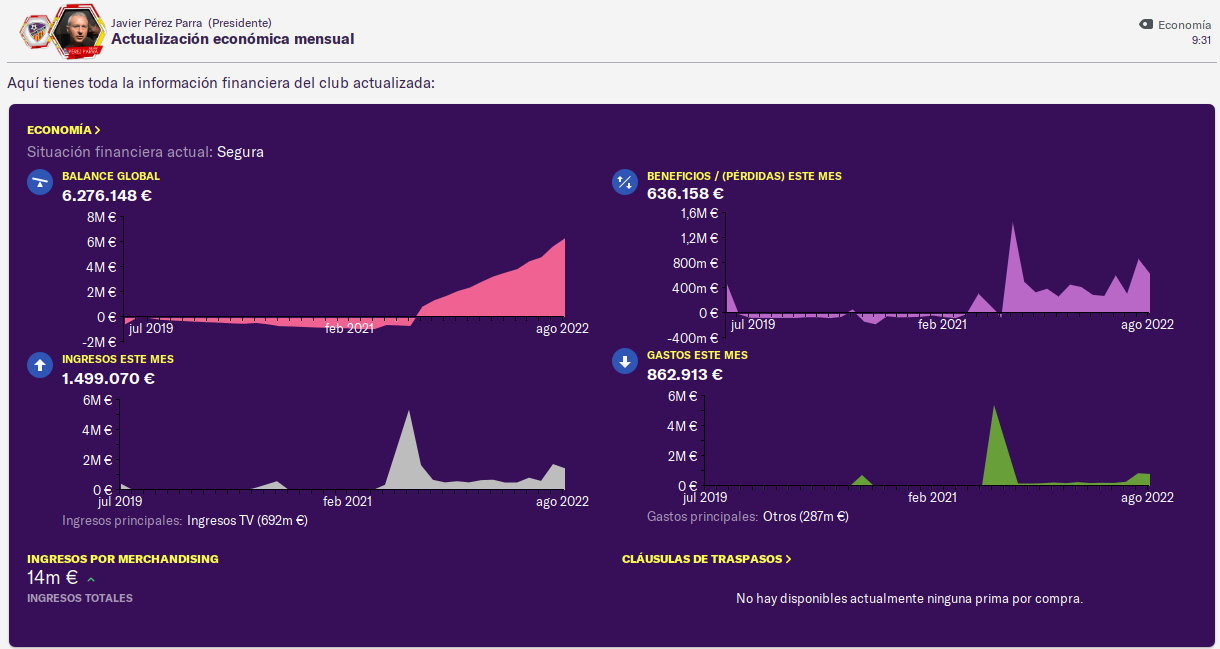The image size is (1220, 649).
Task: Click the Ingresos TV main income link
Action: click(x=247, y=521)
